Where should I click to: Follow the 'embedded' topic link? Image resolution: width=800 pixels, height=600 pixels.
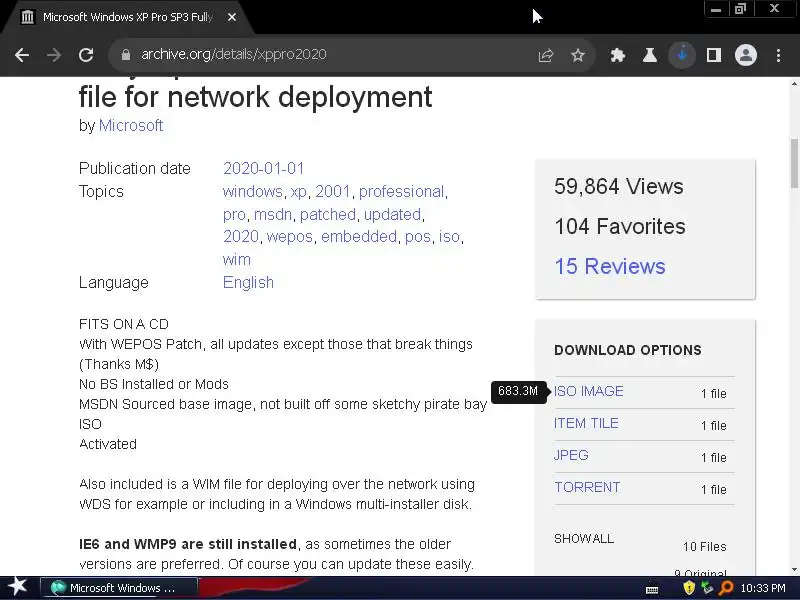pos(359,237)
